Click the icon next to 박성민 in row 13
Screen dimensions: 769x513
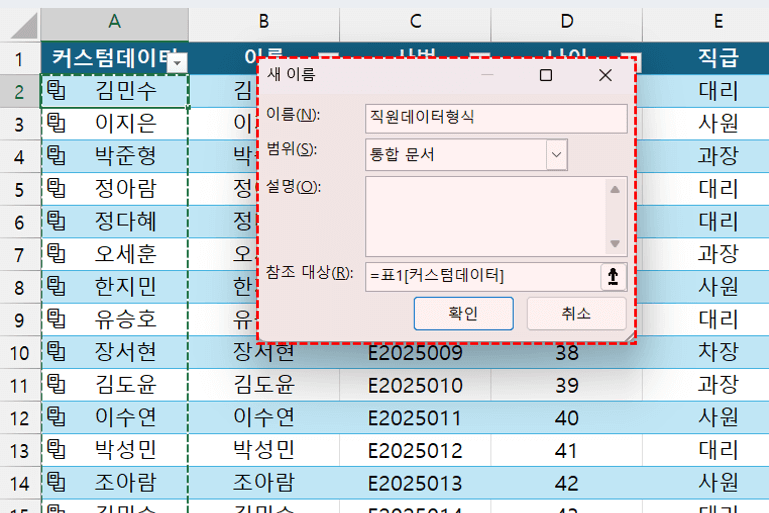(56, 450)
